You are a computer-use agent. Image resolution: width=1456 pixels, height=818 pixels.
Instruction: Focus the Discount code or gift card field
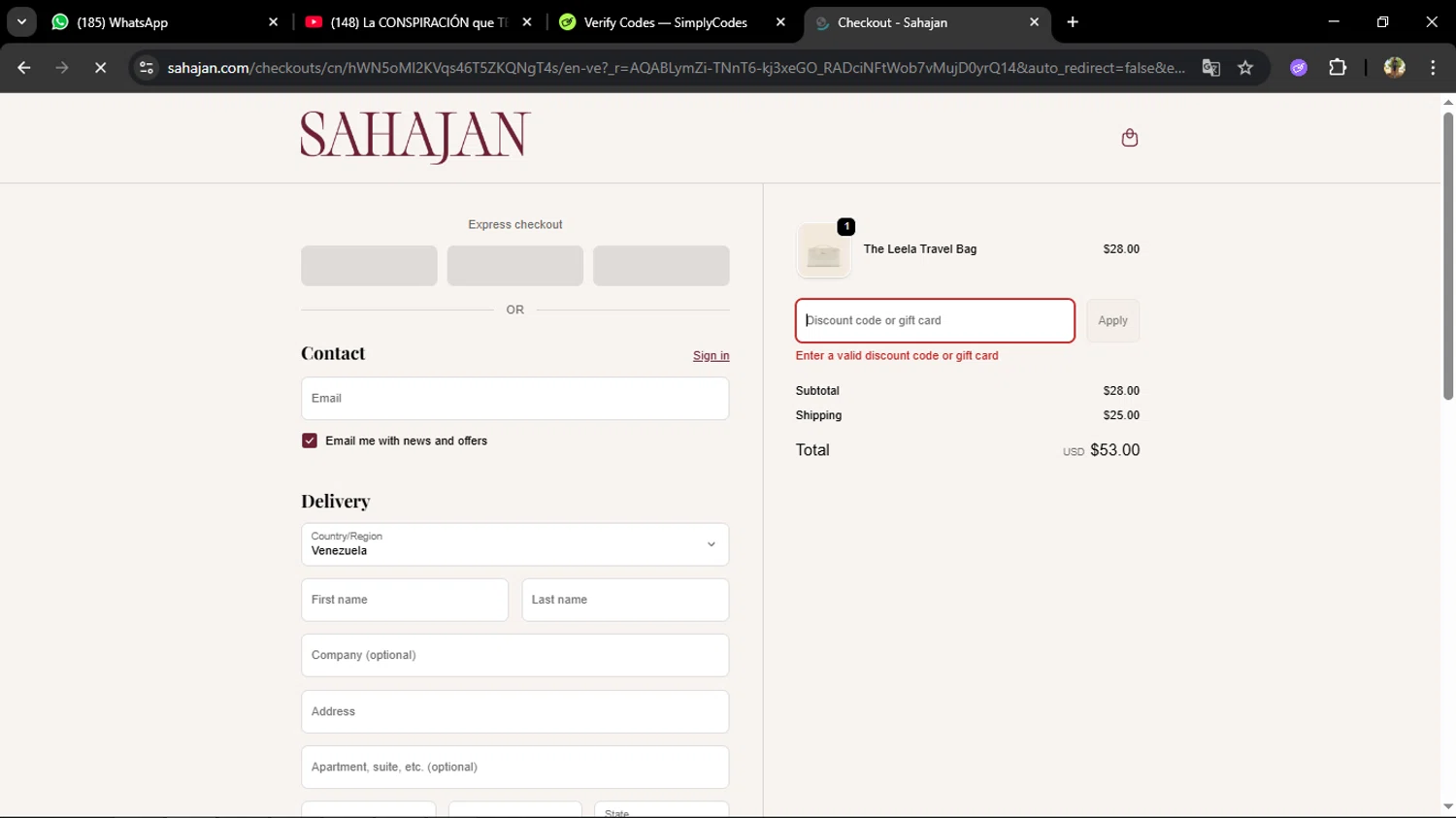(935, 320)
